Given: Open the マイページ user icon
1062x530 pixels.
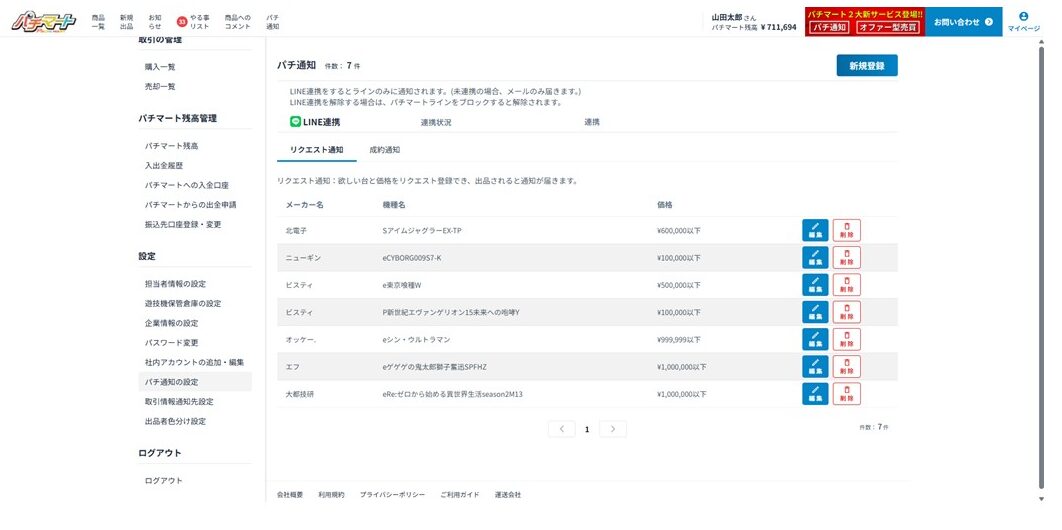Looking at the screenshot, I should point(1023,21).
